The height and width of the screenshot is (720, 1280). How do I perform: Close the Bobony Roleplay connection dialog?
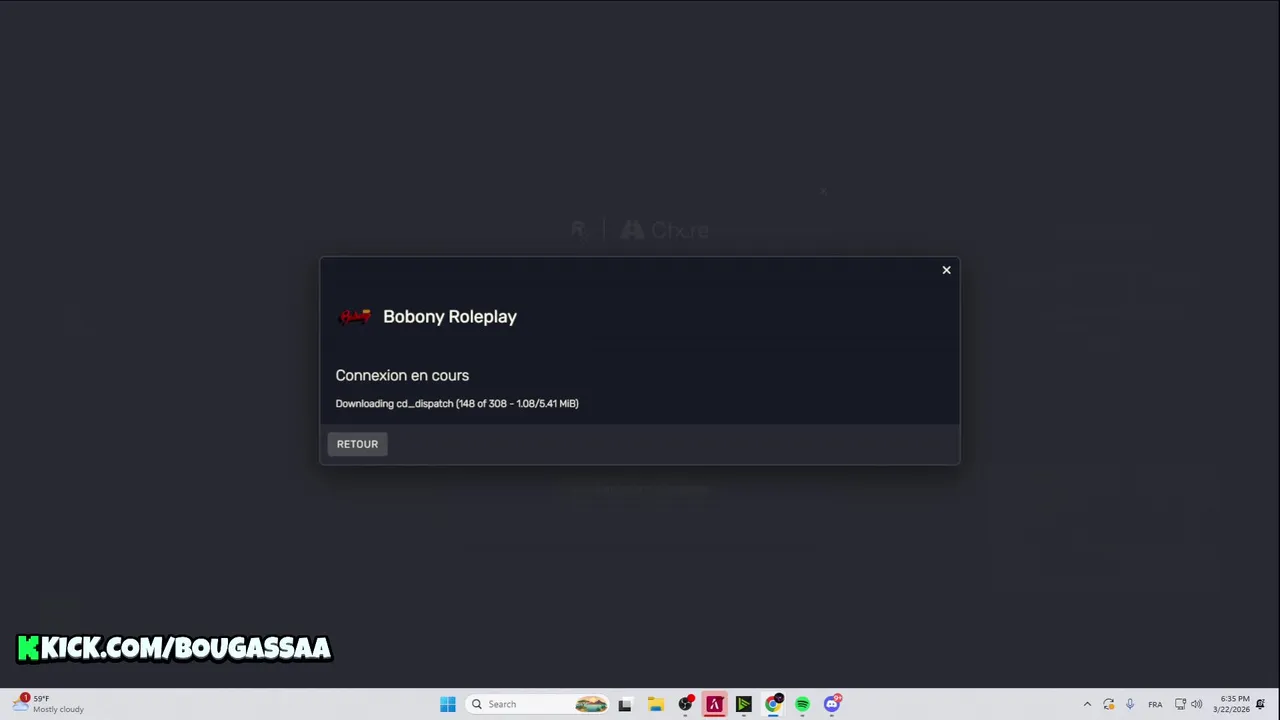pyautogui.click(x=946, y=270)
